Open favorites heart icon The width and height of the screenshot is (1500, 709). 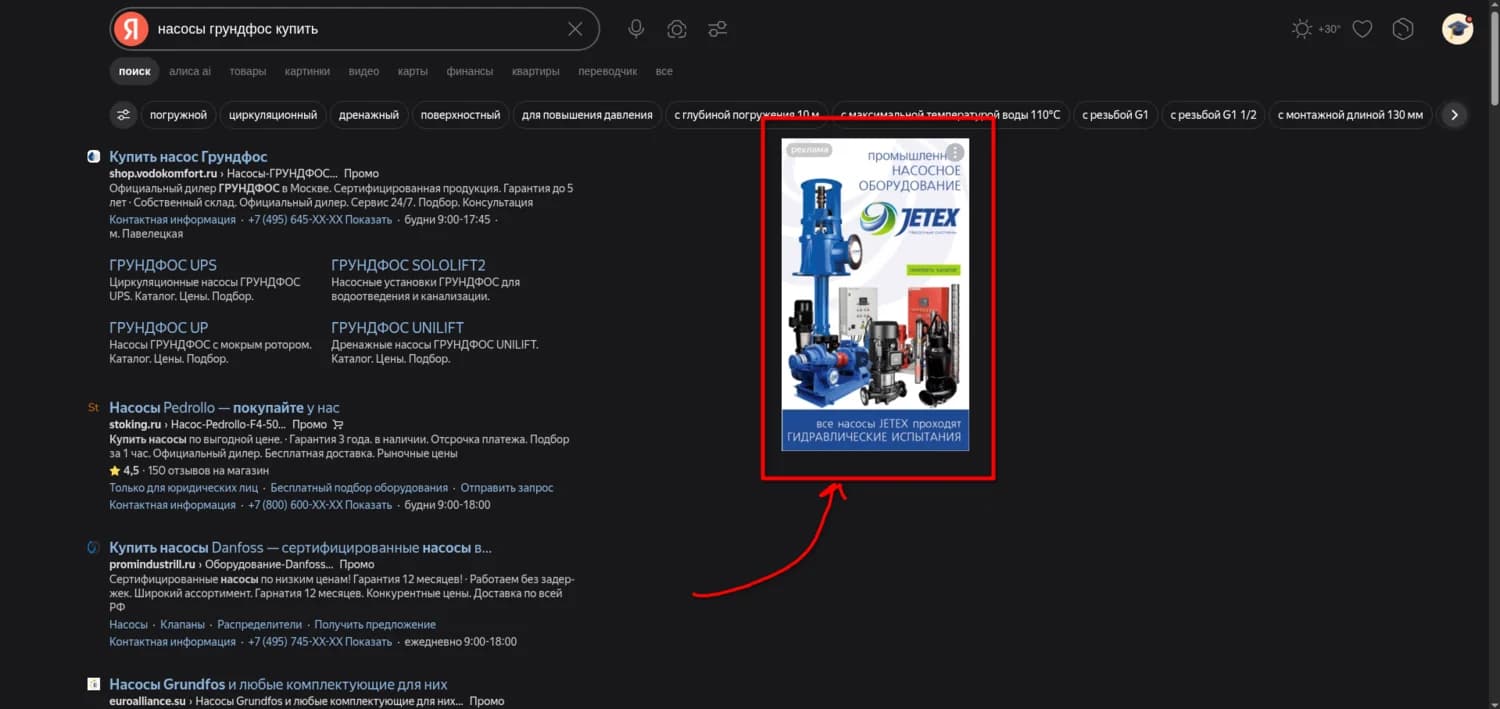point(1362,29)
